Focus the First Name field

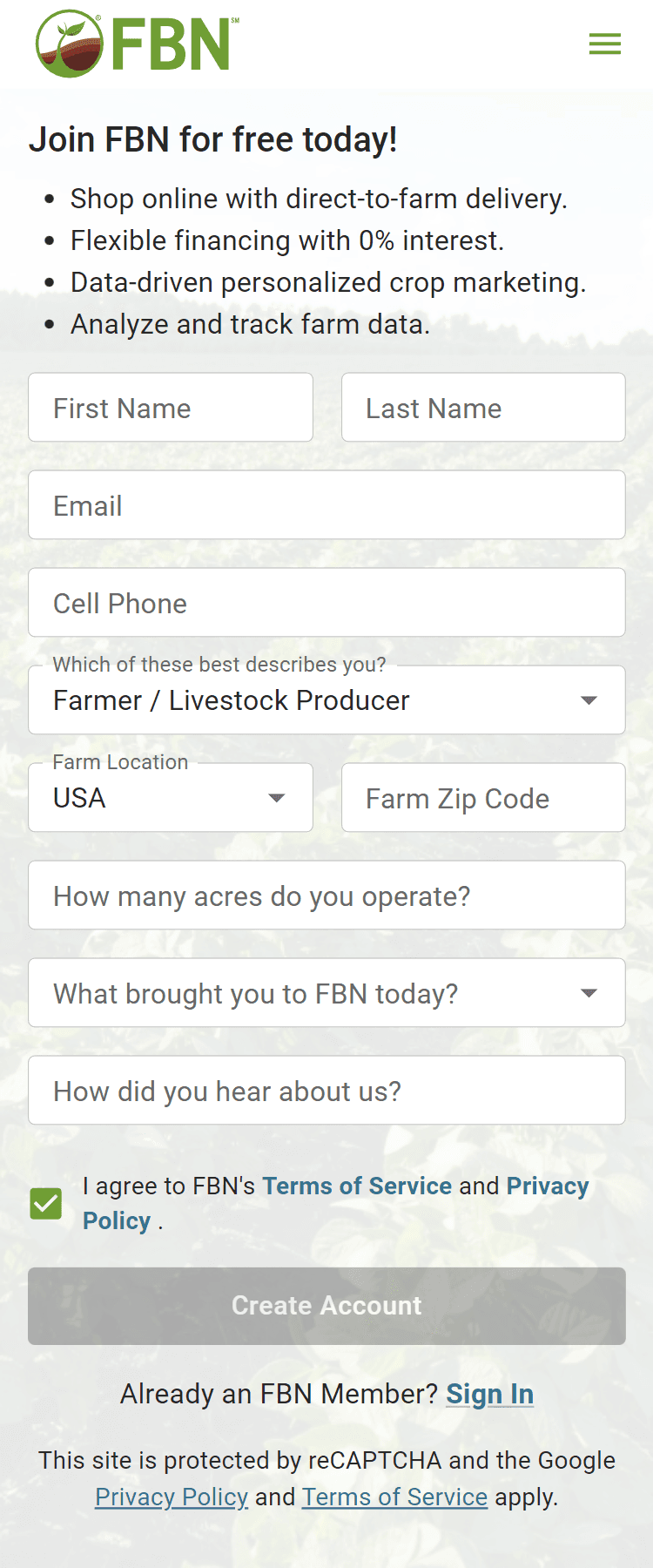(x=171, y=408)
